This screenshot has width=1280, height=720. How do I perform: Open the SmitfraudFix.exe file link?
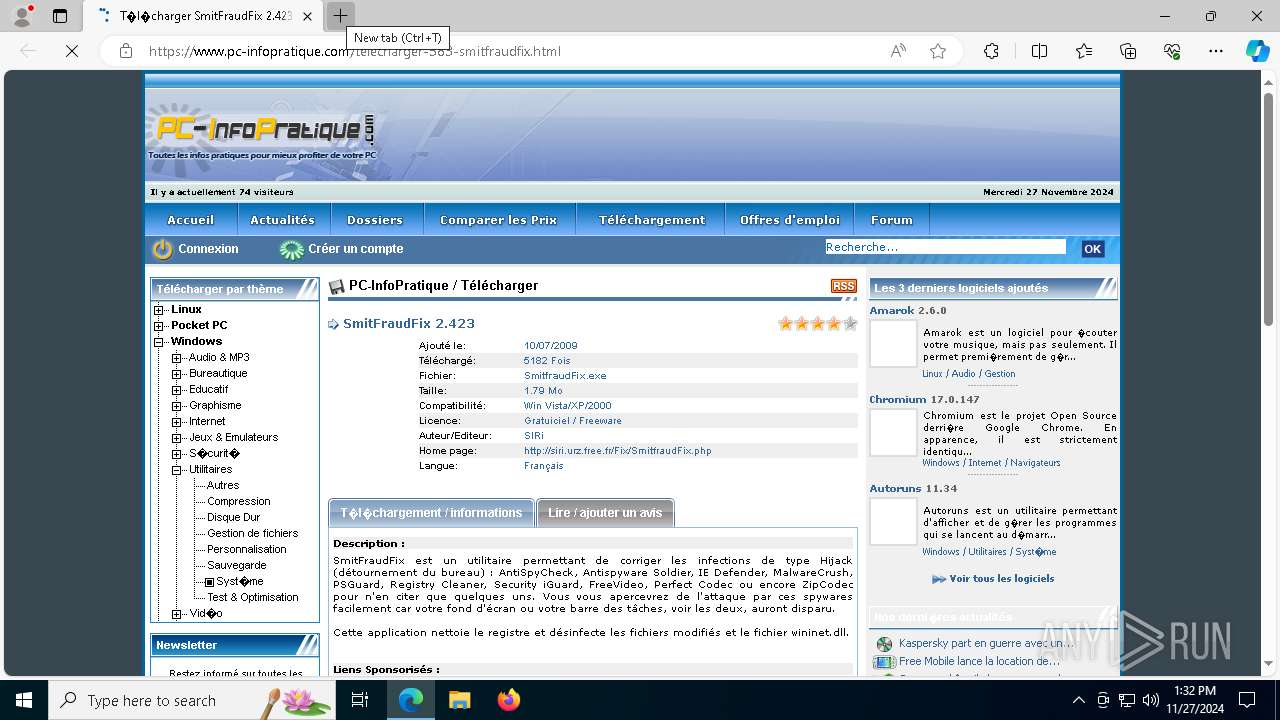point(565,376)
